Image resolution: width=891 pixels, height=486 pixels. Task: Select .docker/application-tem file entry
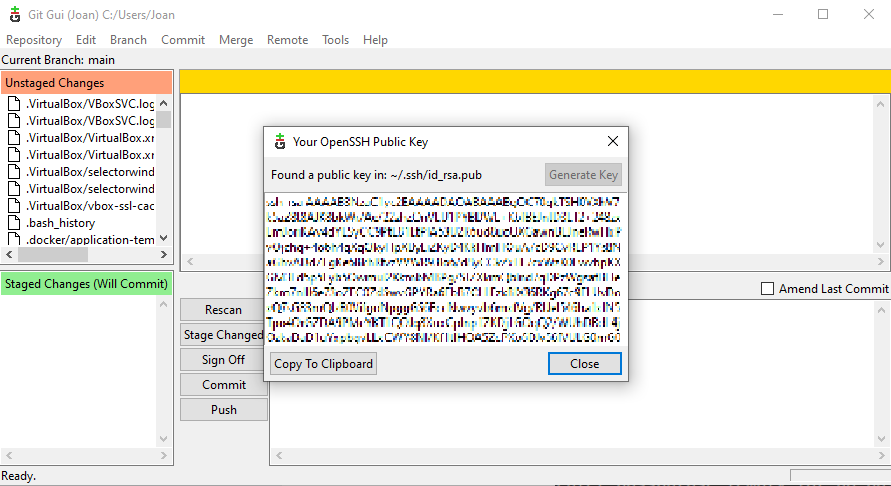coord(90,239)
